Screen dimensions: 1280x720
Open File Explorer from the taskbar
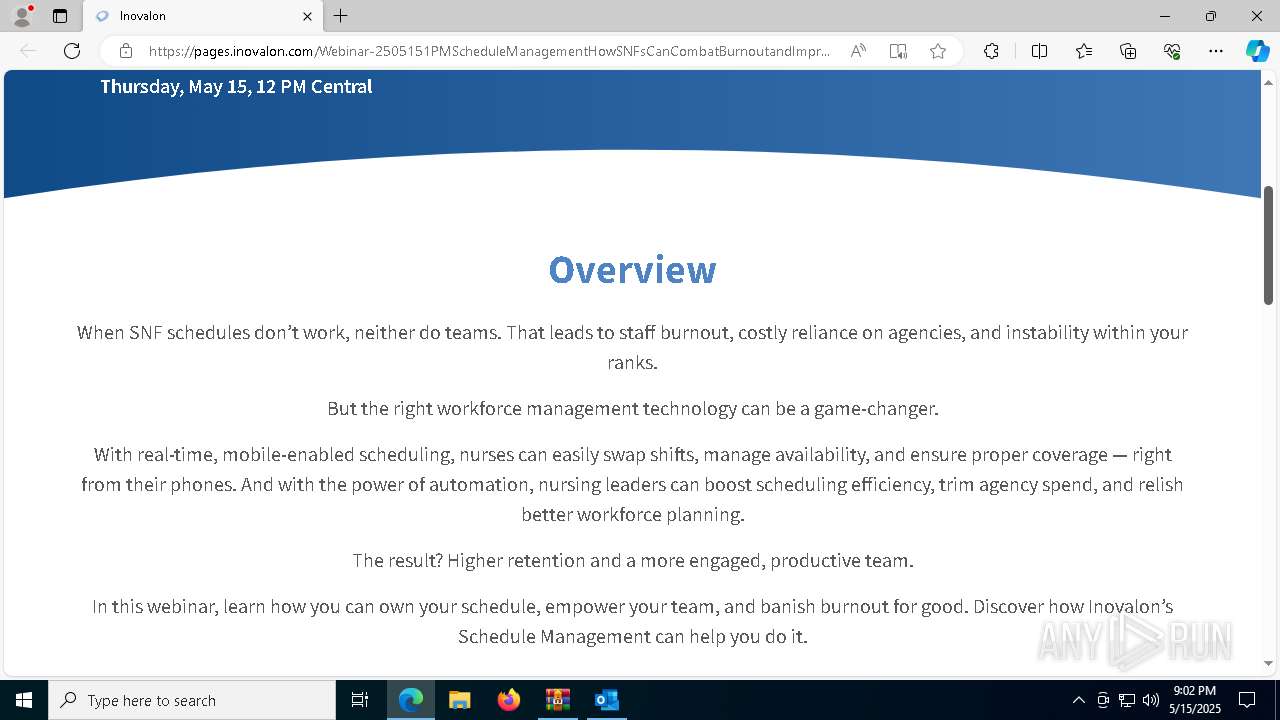(x=459, y=700)
